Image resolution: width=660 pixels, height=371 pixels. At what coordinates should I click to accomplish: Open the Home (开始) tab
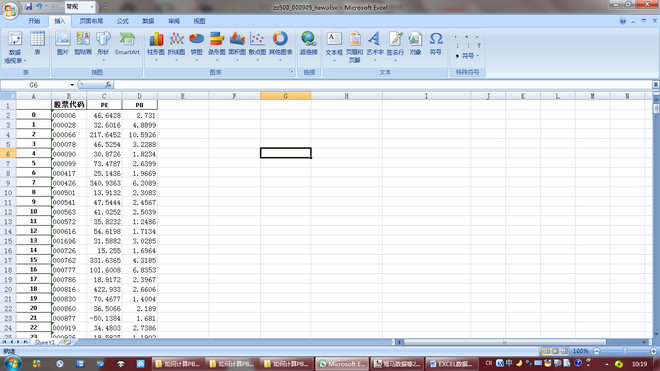(34, 21)
